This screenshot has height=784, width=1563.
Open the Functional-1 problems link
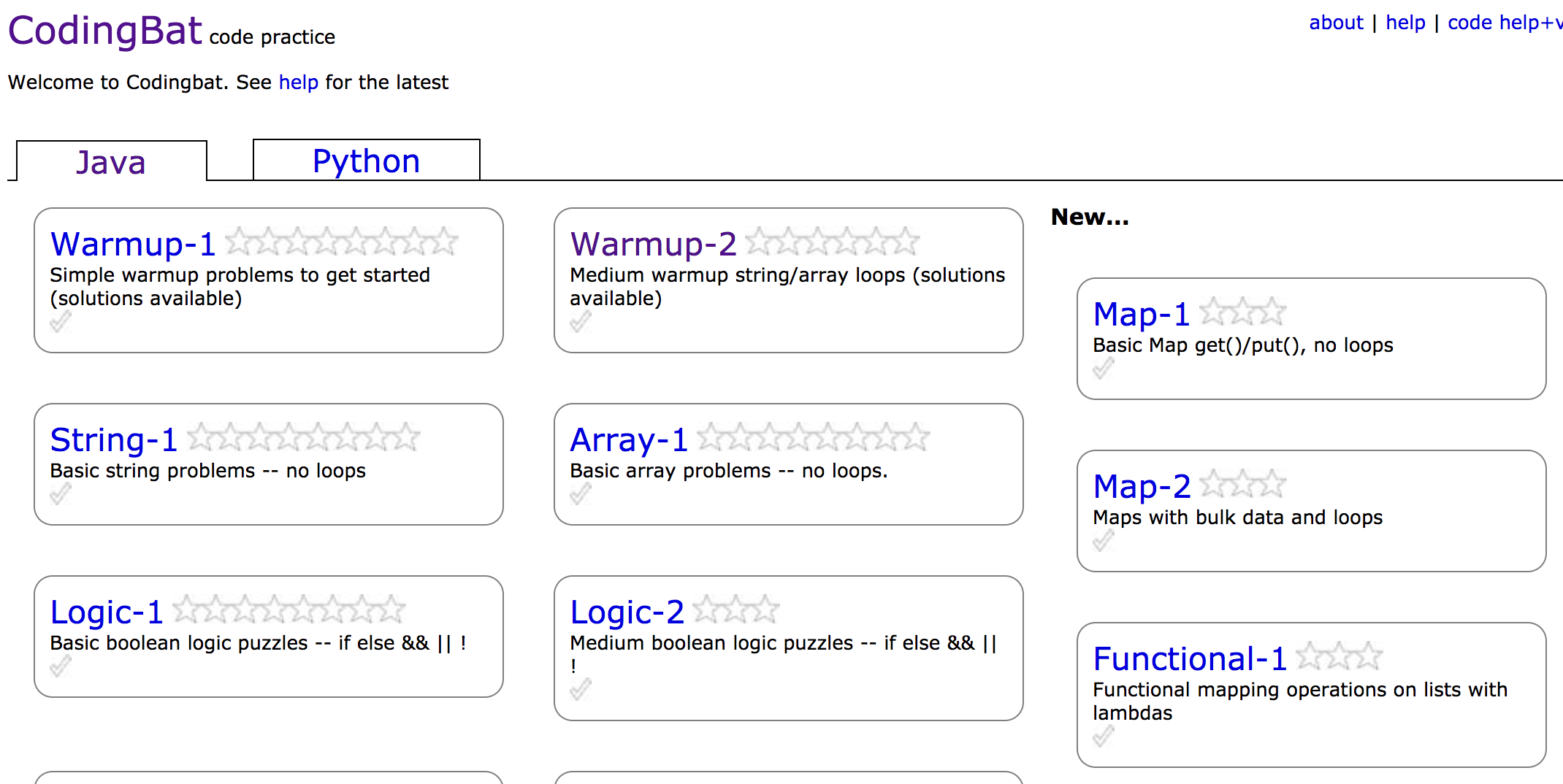click(1190, 658)
